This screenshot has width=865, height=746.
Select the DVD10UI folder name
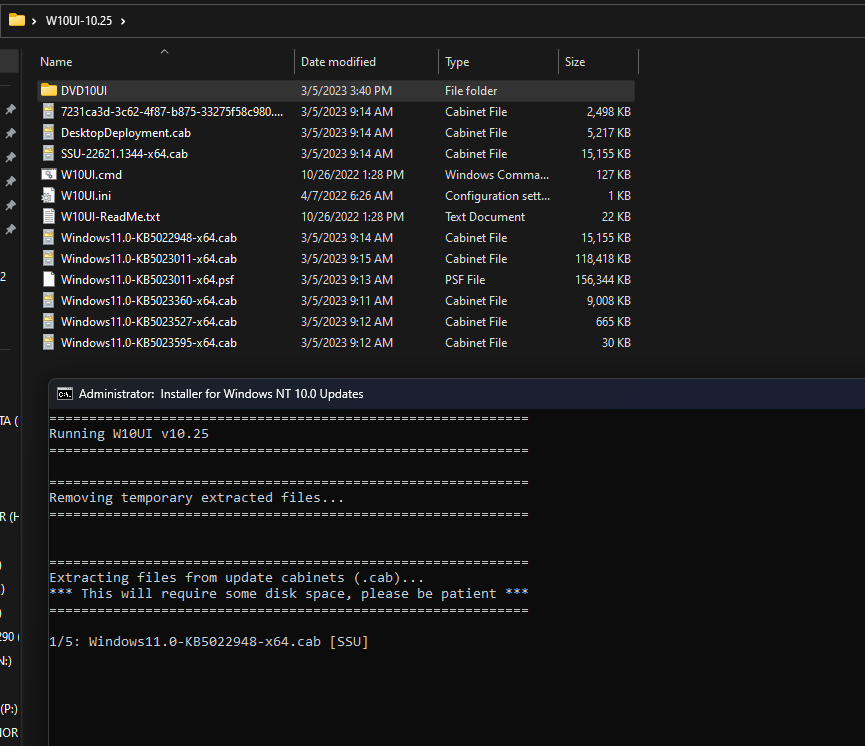tap(84, 90)
